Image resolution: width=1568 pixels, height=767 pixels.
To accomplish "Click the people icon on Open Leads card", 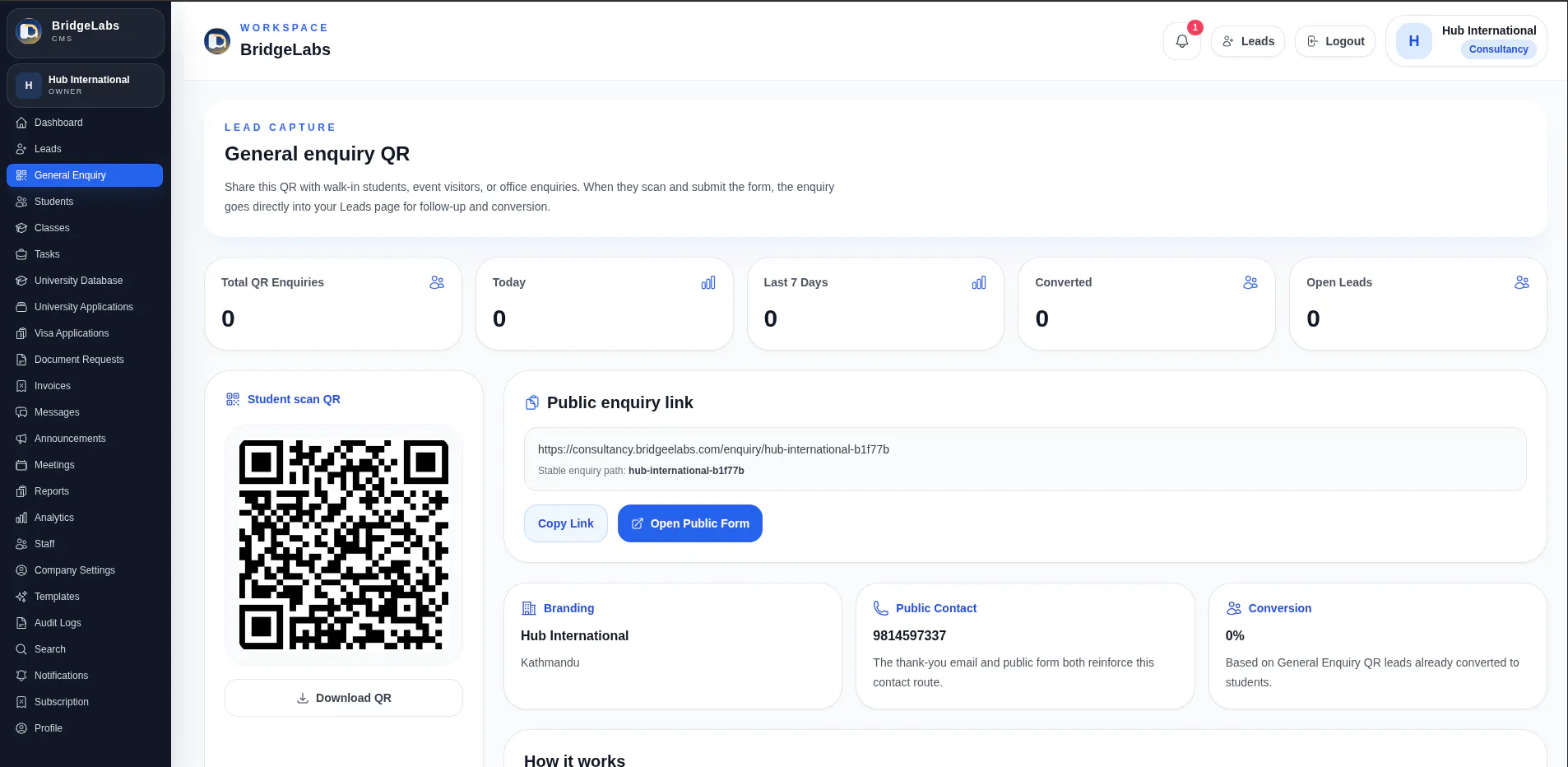I will pos(1522,282).
